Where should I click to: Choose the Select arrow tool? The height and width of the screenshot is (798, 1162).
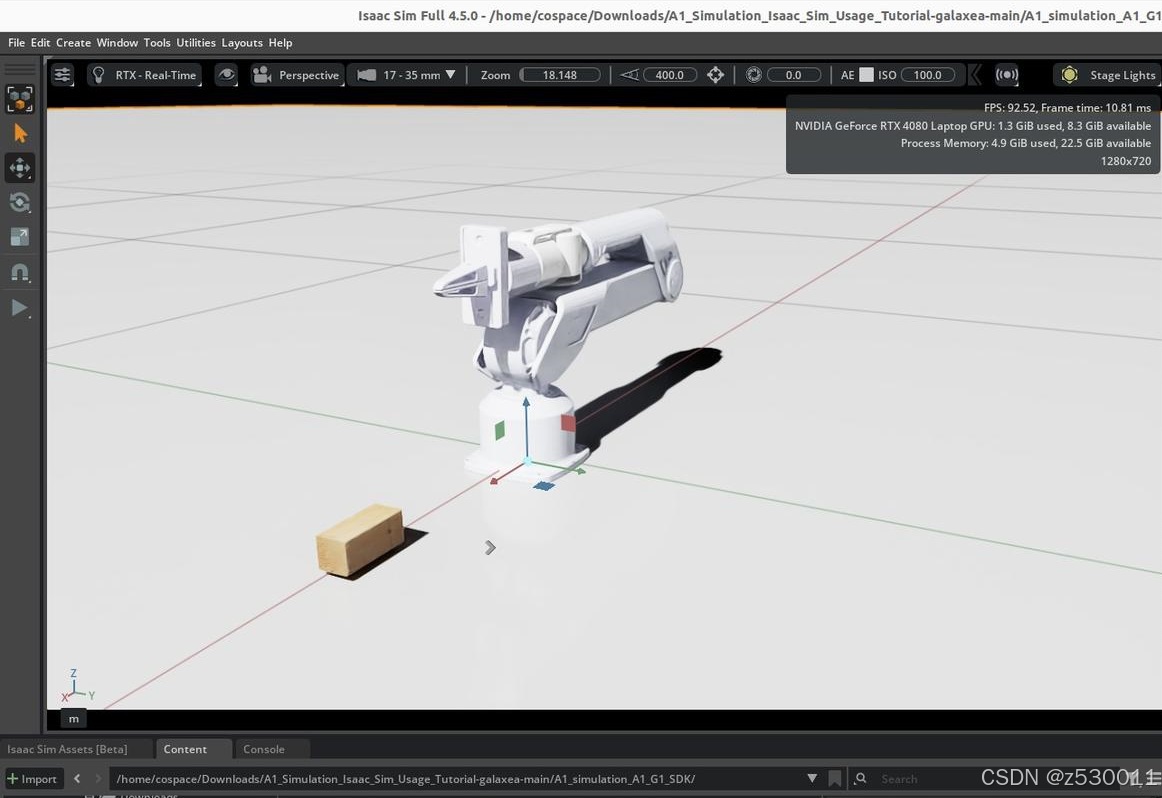20,133
